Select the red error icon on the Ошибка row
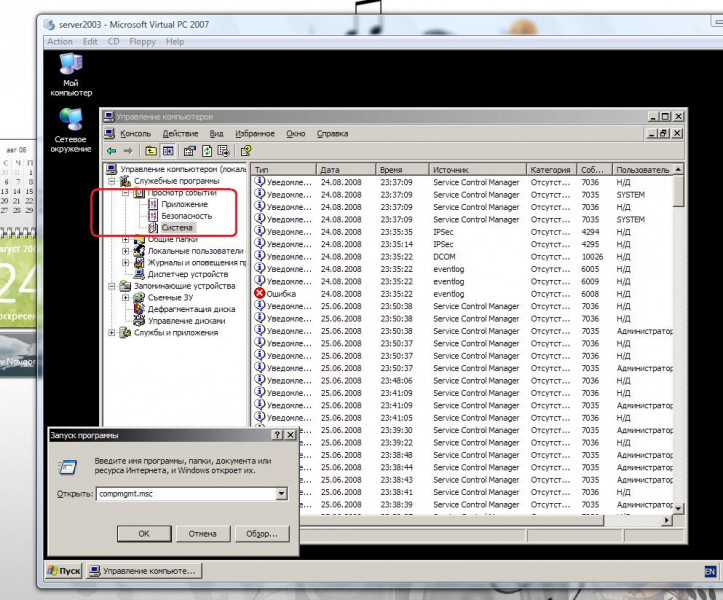The height and width of the screenshot is (600, 723). [x=260, y=293]
